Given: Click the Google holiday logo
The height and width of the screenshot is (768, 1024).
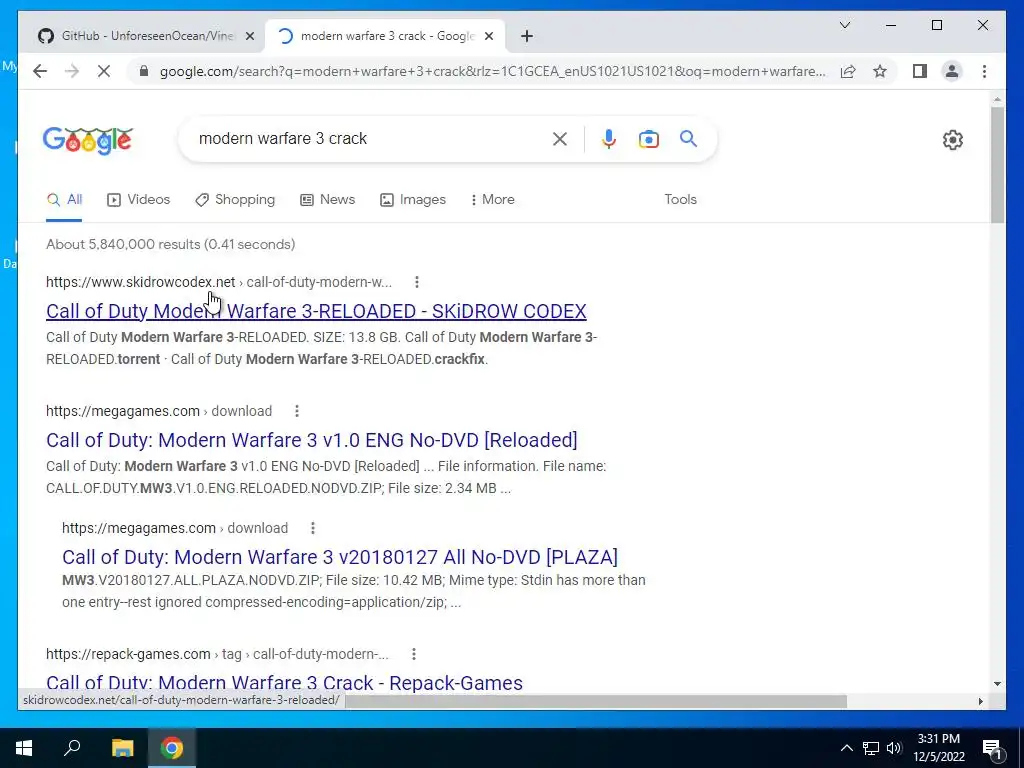Looking at the screenshot, I should click(88, 140).
